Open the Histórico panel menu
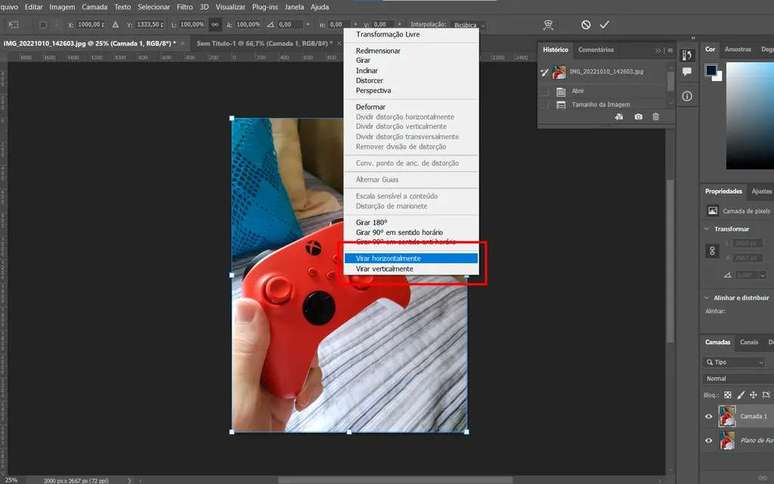Screen dimensions: 774x484 pyautogui.click(x=669, y=50)
